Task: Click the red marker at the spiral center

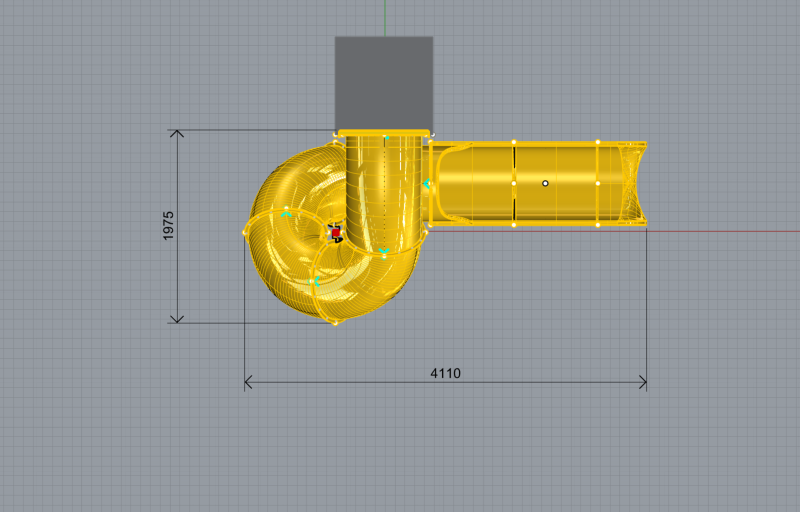Action: tap(336, 232)
